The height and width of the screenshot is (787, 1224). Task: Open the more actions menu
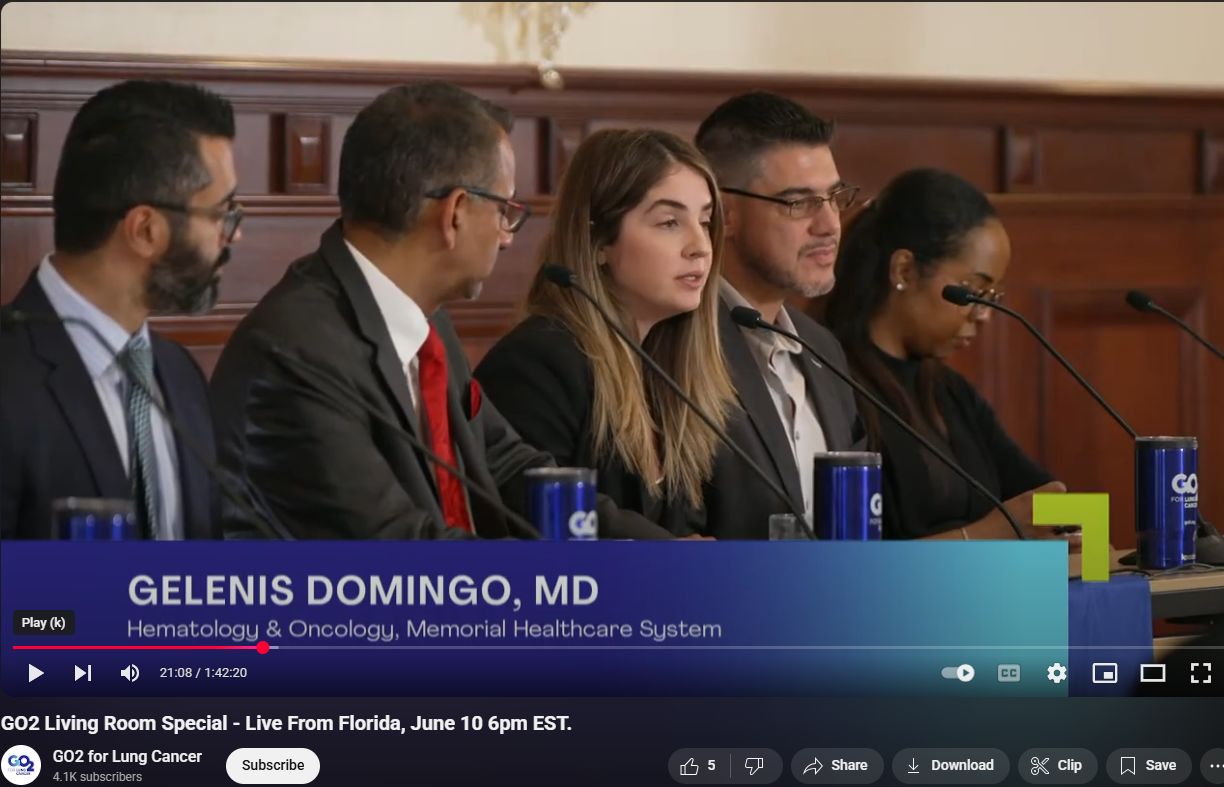1212,765
